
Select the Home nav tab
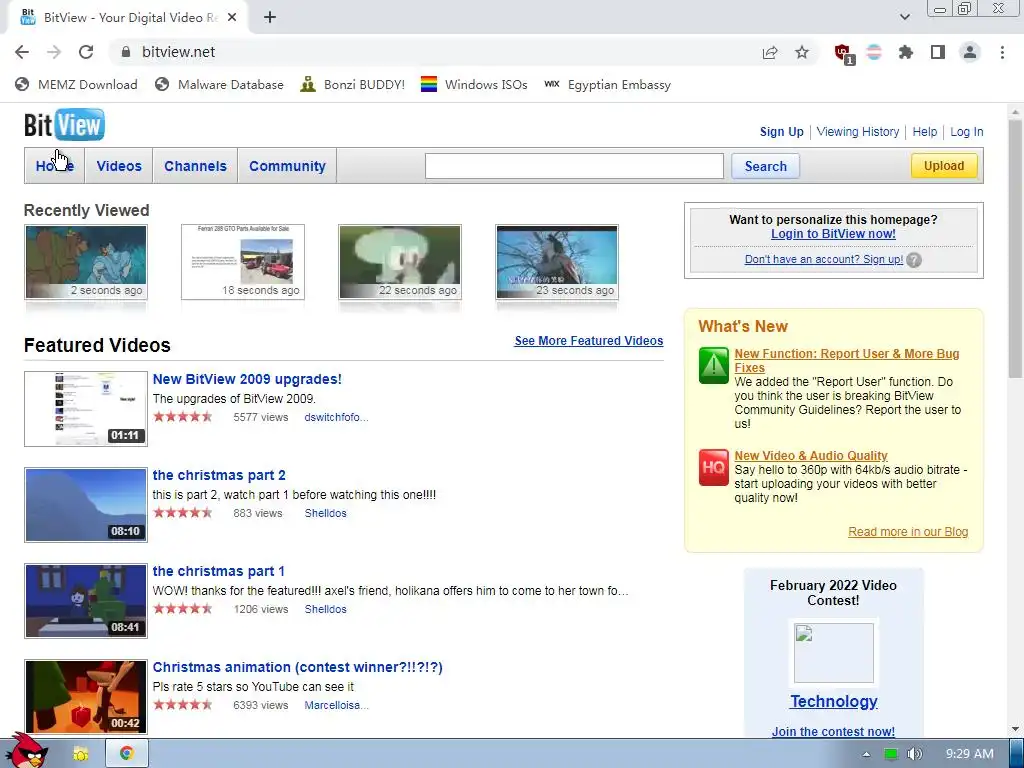55,166
